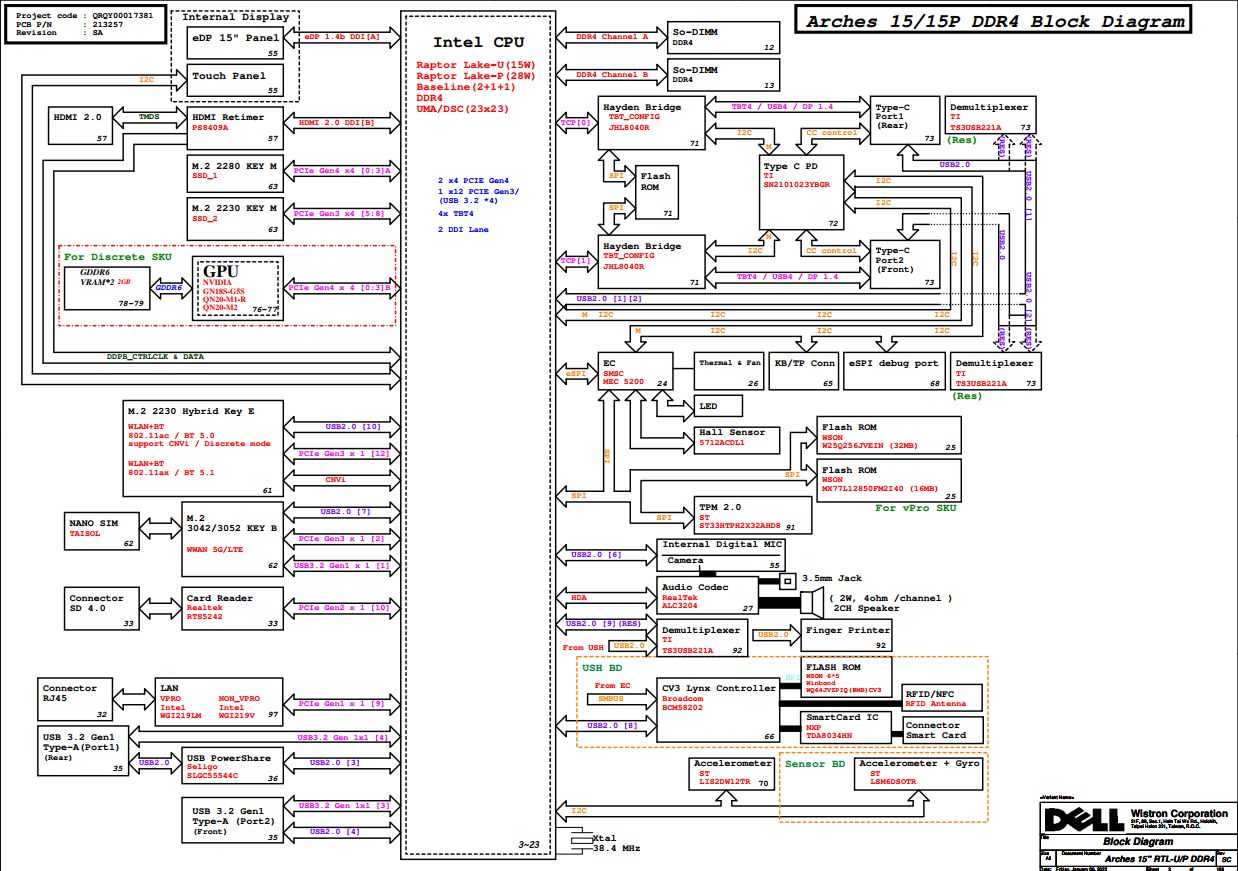Select the DDPB_CTRLCLK & DATA bus label

click(x=155, y=356)
